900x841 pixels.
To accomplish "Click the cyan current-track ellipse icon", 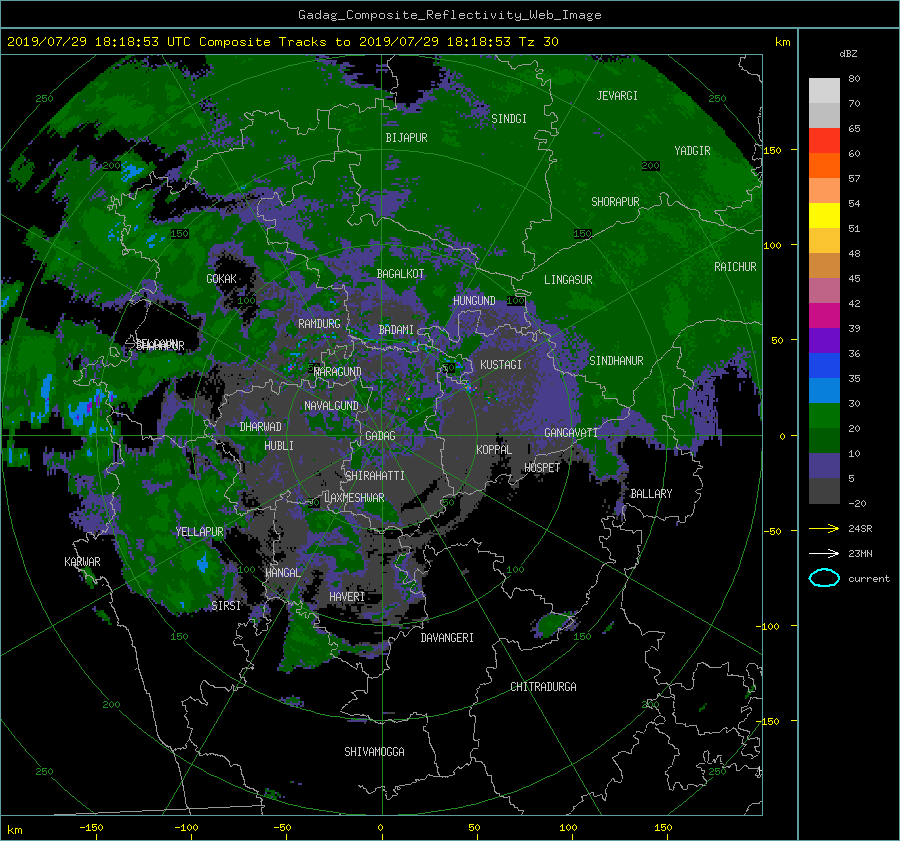I will pos(824,578).
